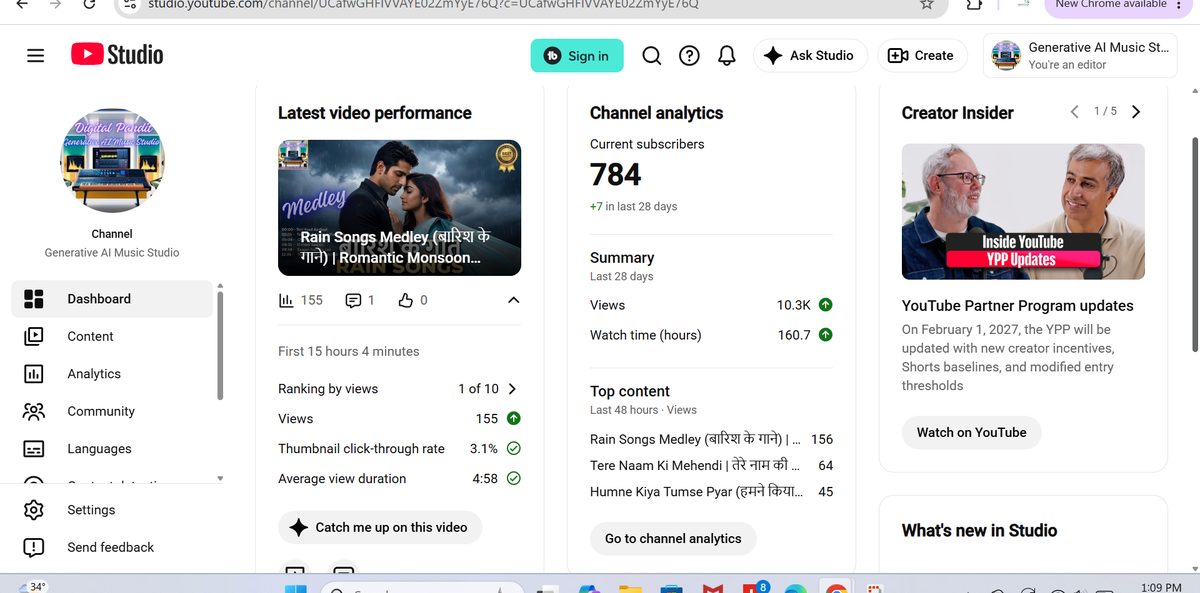Click the sidebar scroll down arrow

[220, 479]
